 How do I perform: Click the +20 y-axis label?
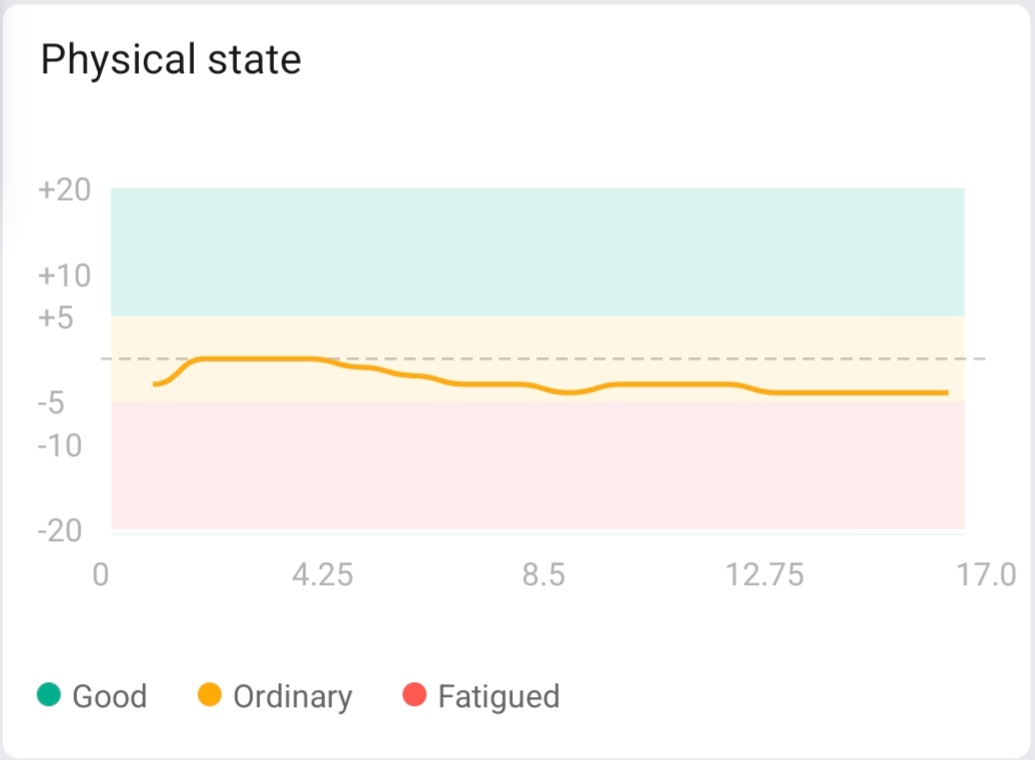pos(64,190)
